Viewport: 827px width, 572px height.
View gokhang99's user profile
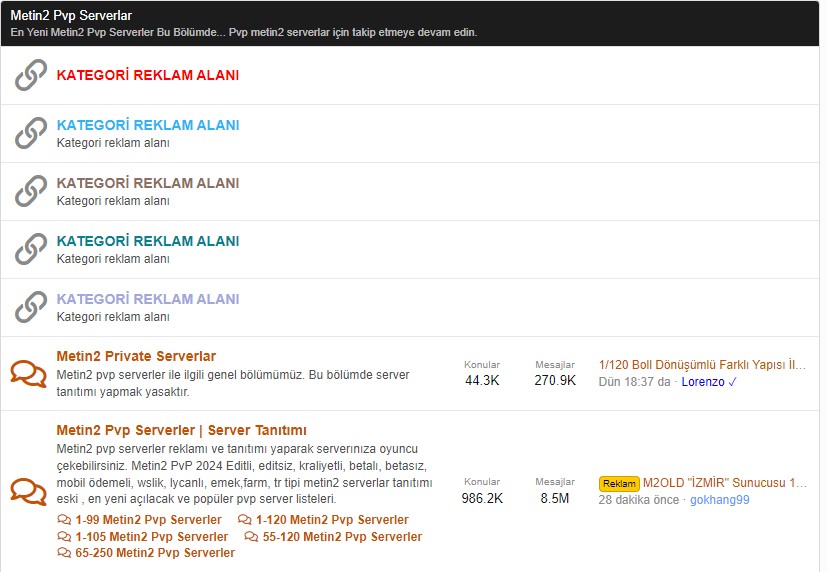pyautogui.click(x=719, y=500)
